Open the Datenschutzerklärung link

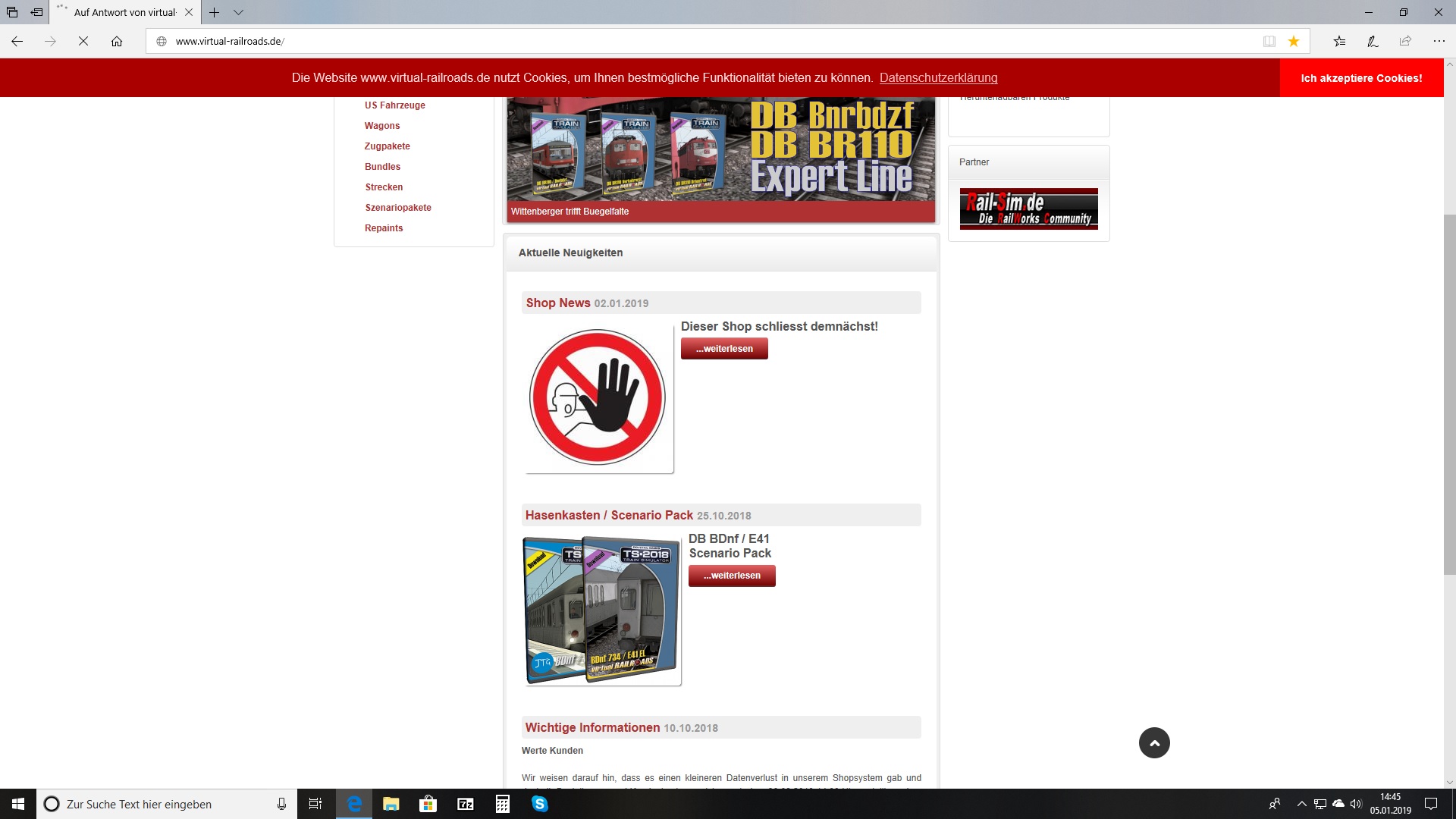938,78
